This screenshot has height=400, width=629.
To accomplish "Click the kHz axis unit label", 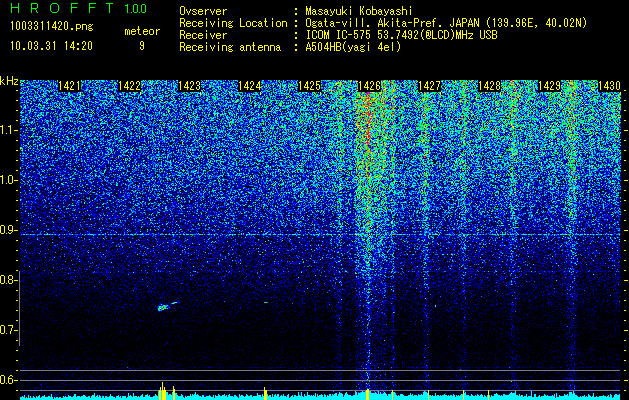I will click(10, 81).
